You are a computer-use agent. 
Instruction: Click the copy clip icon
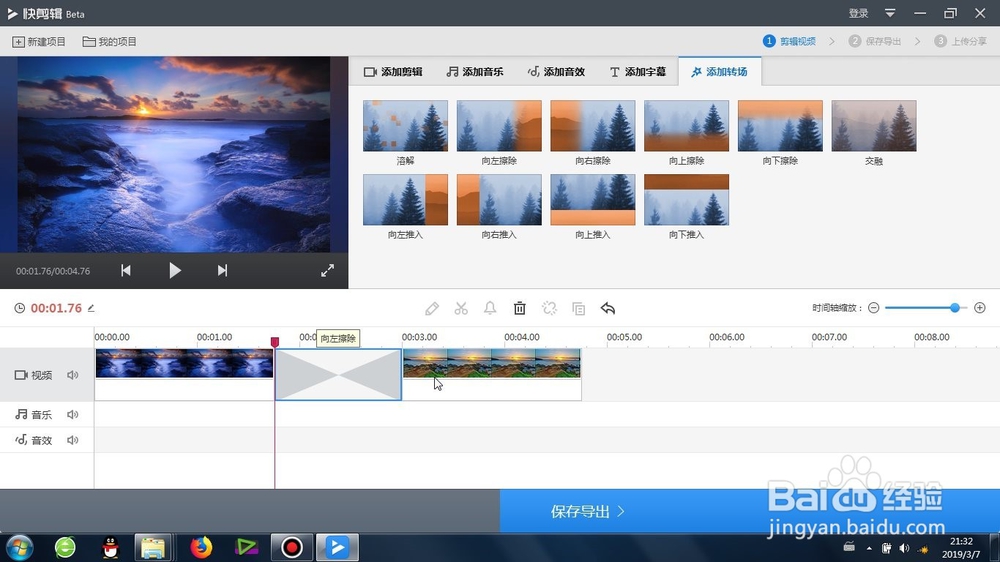(578, 309)
